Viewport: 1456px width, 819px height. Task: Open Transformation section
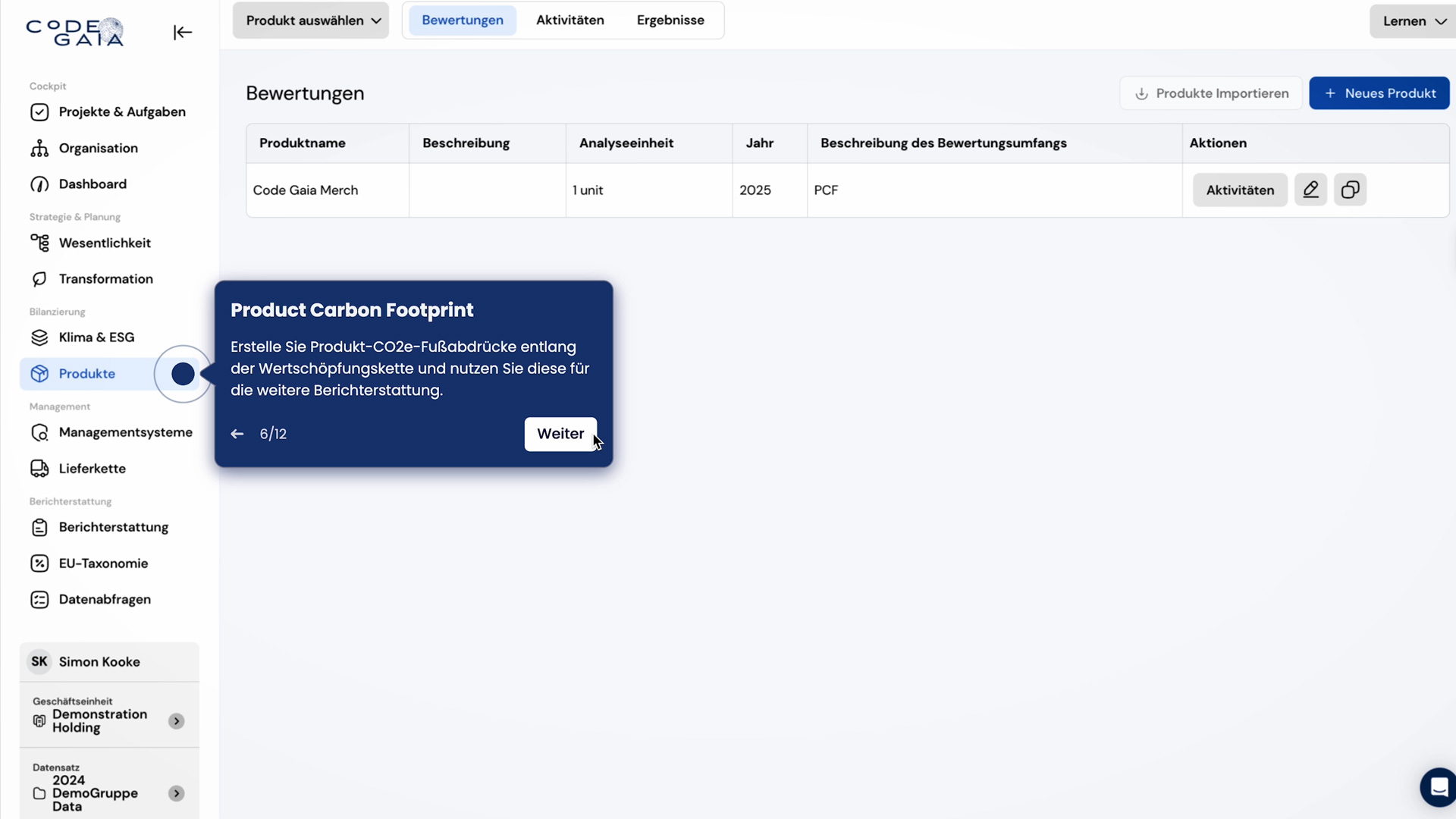point(109,279)
